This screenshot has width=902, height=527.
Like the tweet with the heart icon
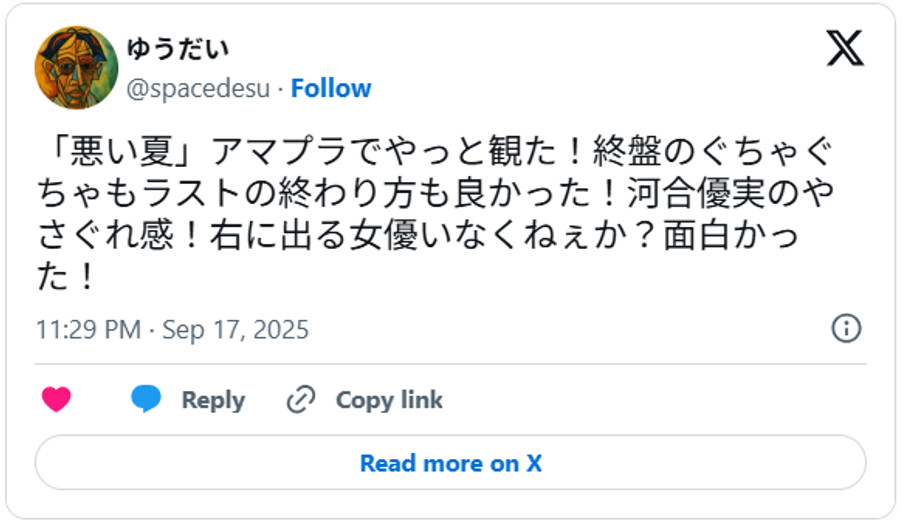[x=57, y=400]
